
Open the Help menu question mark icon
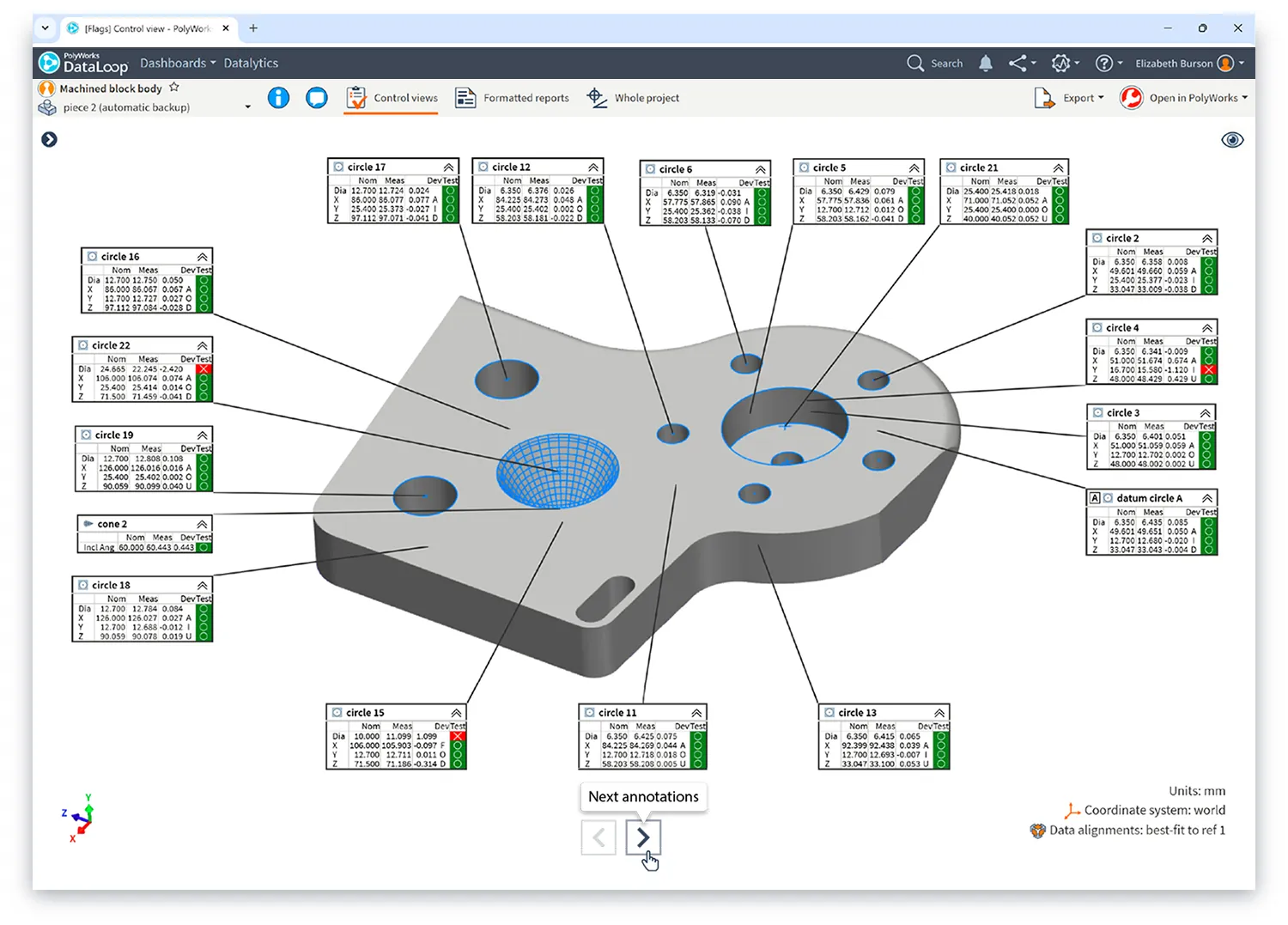[1103, 63]
